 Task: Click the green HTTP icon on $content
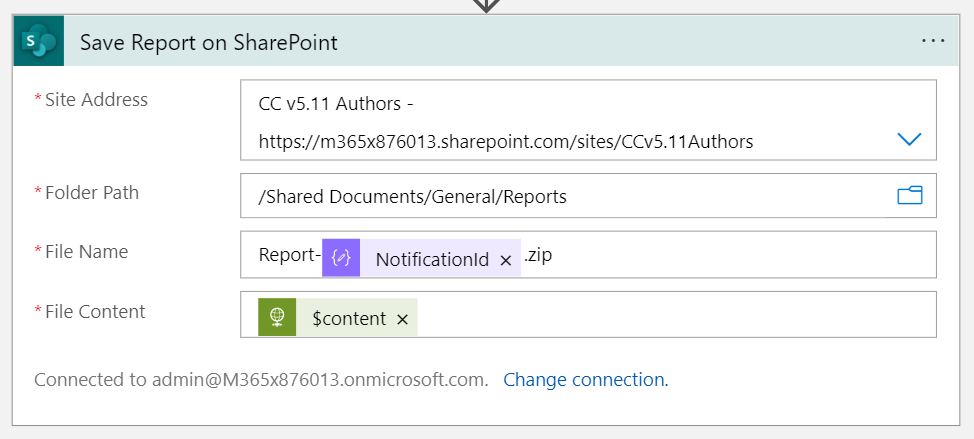click(277, 317)
